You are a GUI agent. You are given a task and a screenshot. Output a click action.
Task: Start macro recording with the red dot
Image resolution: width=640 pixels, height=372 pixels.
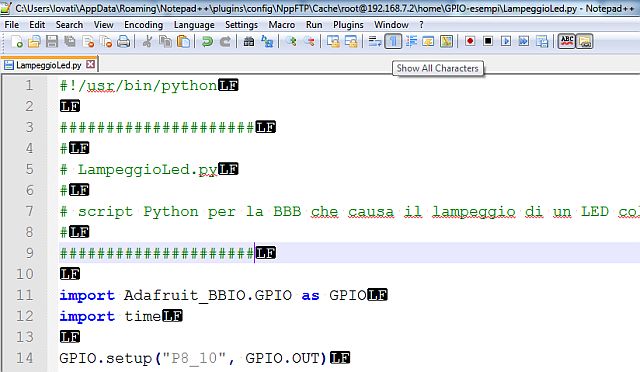point(470,41)
